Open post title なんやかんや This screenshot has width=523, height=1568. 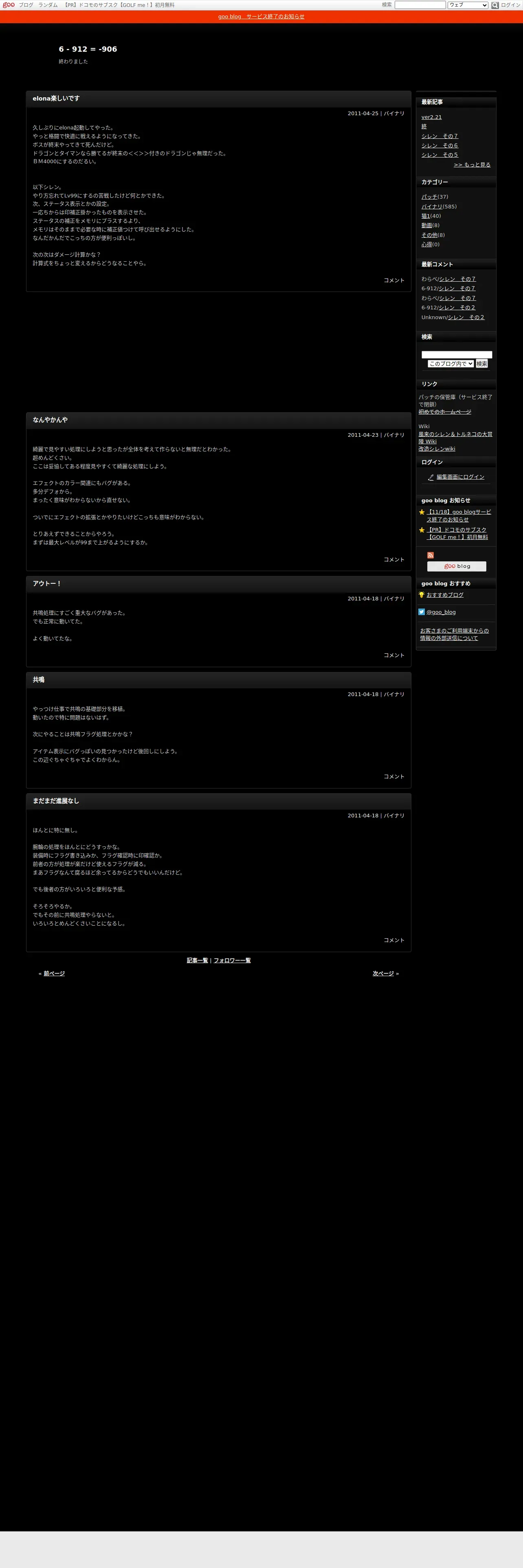pos(50,420)
